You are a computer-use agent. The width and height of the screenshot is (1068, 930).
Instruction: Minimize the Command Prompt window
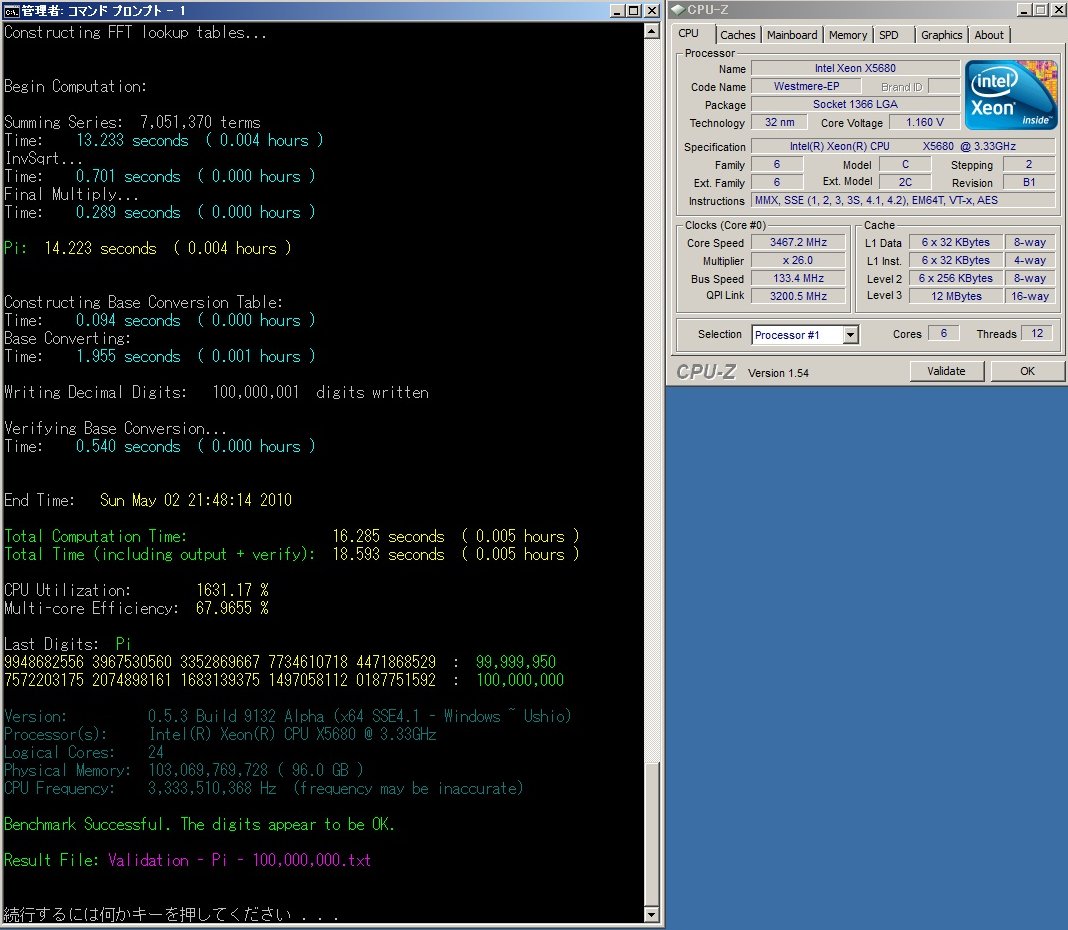pos(617,10)
